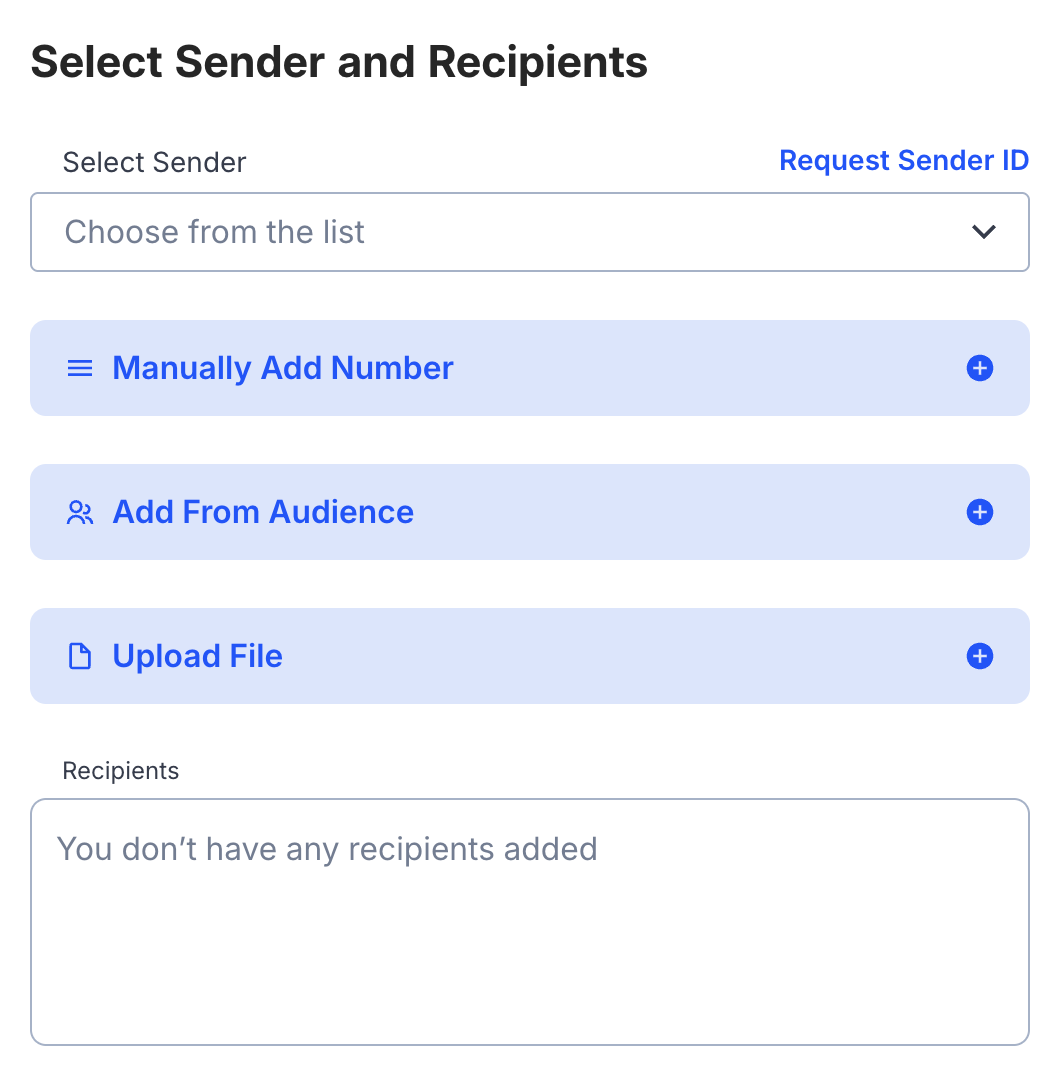Click the list icon beside Manually Add Number
The width and height of the screenshot is (1062, 1086).
point(79,368)
